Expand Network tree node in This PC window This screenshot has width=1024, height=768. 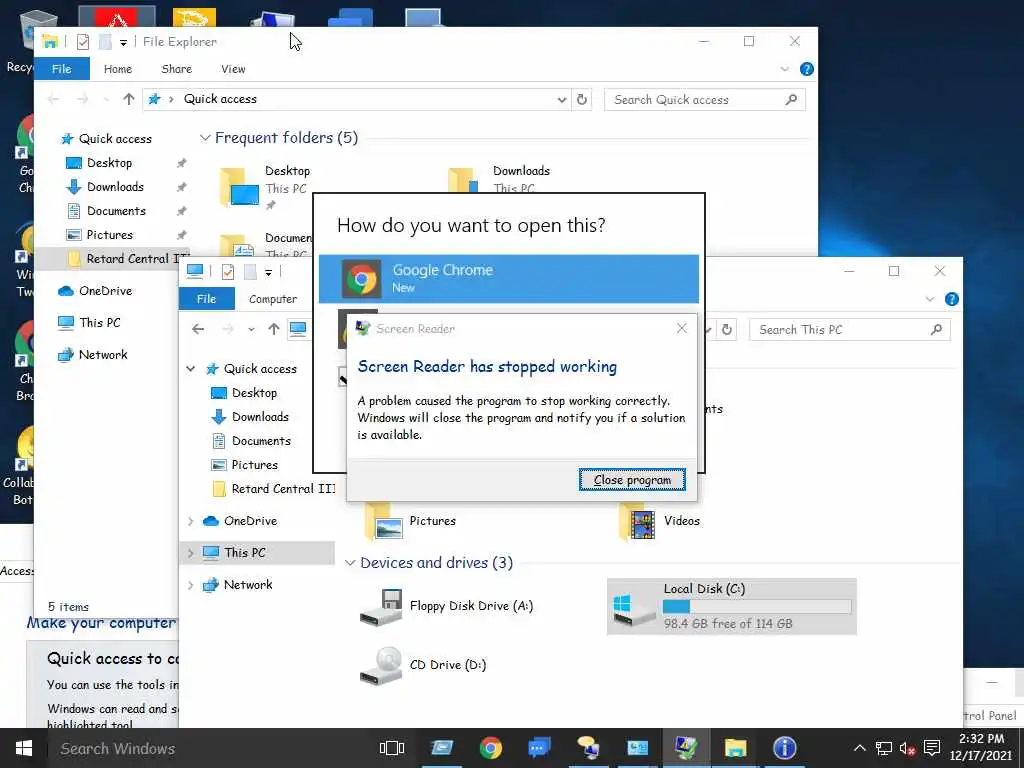pyautogui.click(x=191, y=585)
